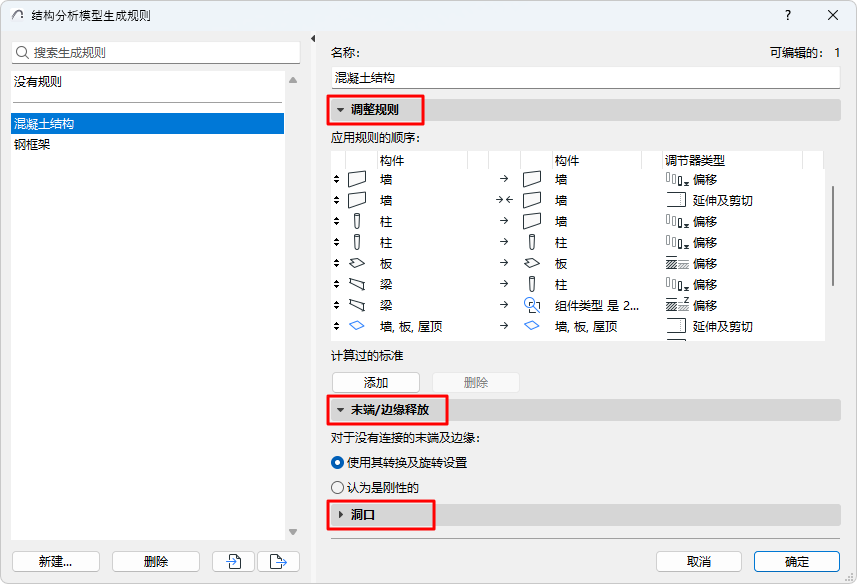857x584 pixels.
Task: Click 新建... button
Action: (56, 561)
